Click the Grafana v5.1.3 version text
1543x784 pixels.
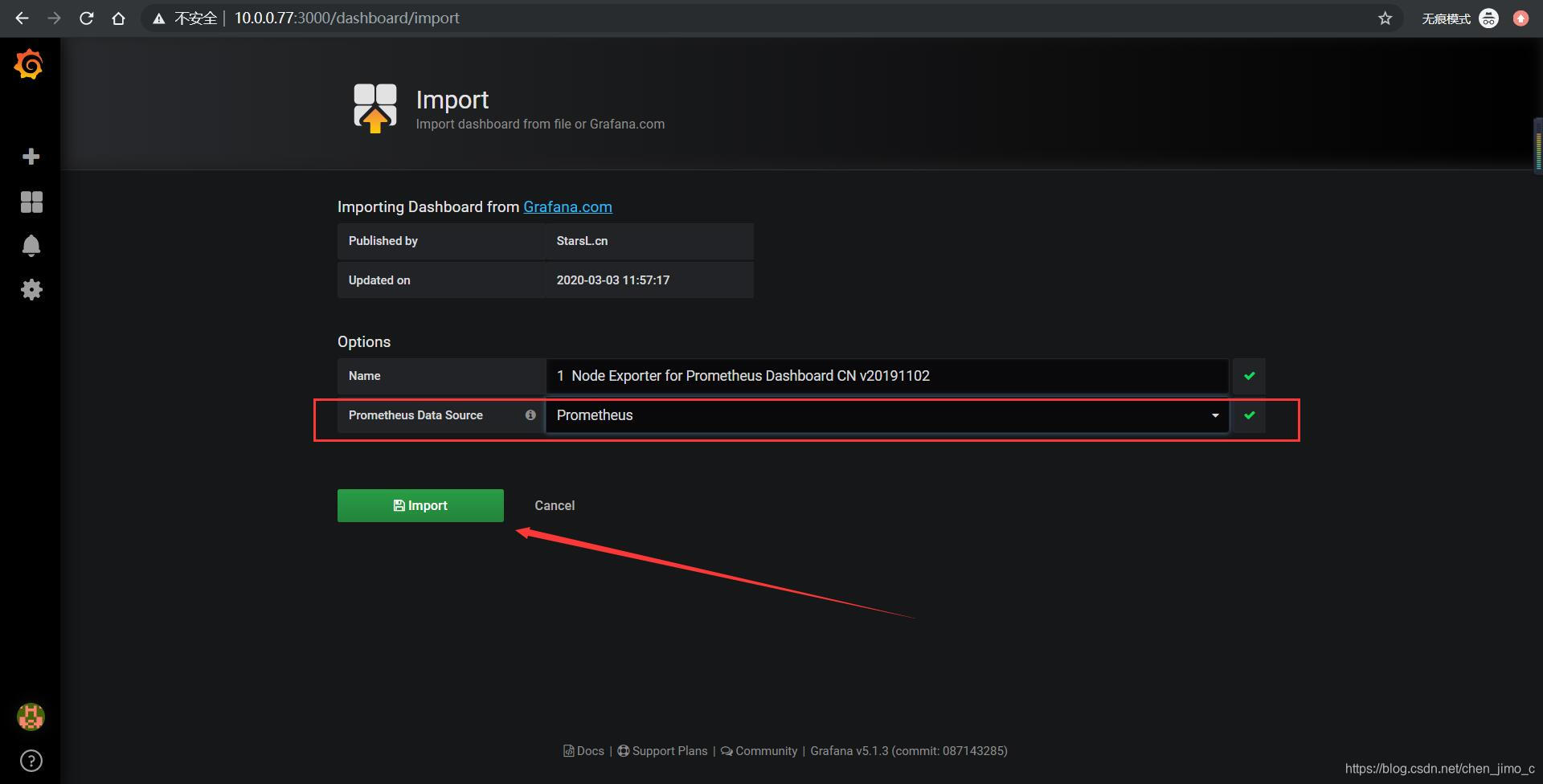pos(909,751)
